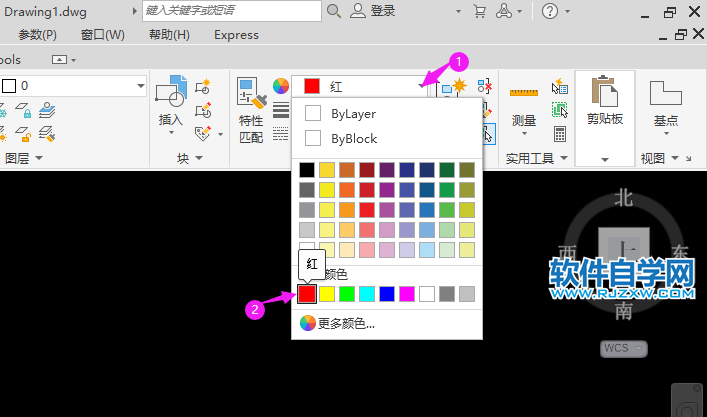
Task: Open the Express menu
Action: click(x=236, y=35)
